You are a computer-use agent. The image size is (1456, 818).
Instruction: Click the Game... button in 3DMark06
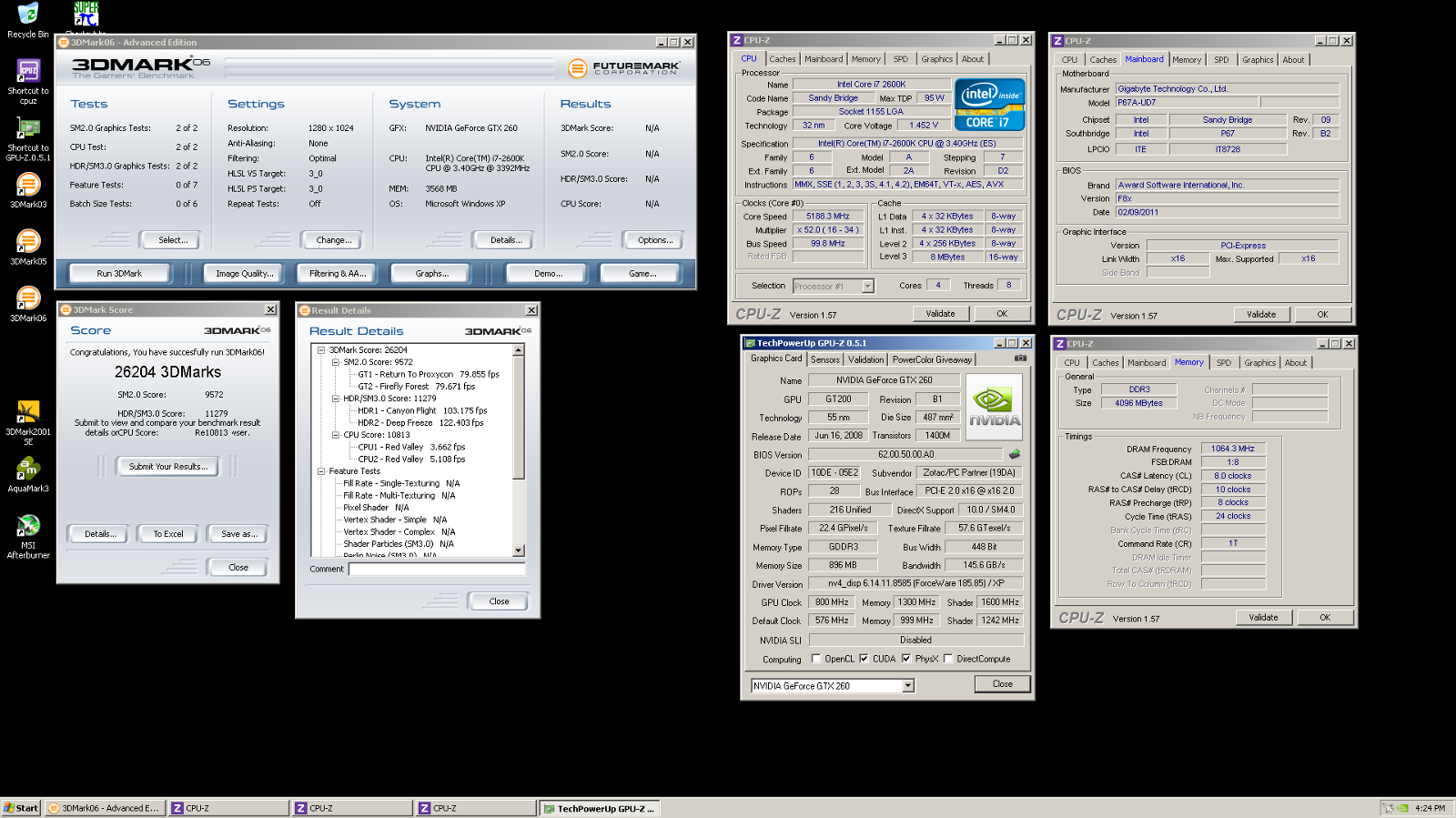click(642, 273)
